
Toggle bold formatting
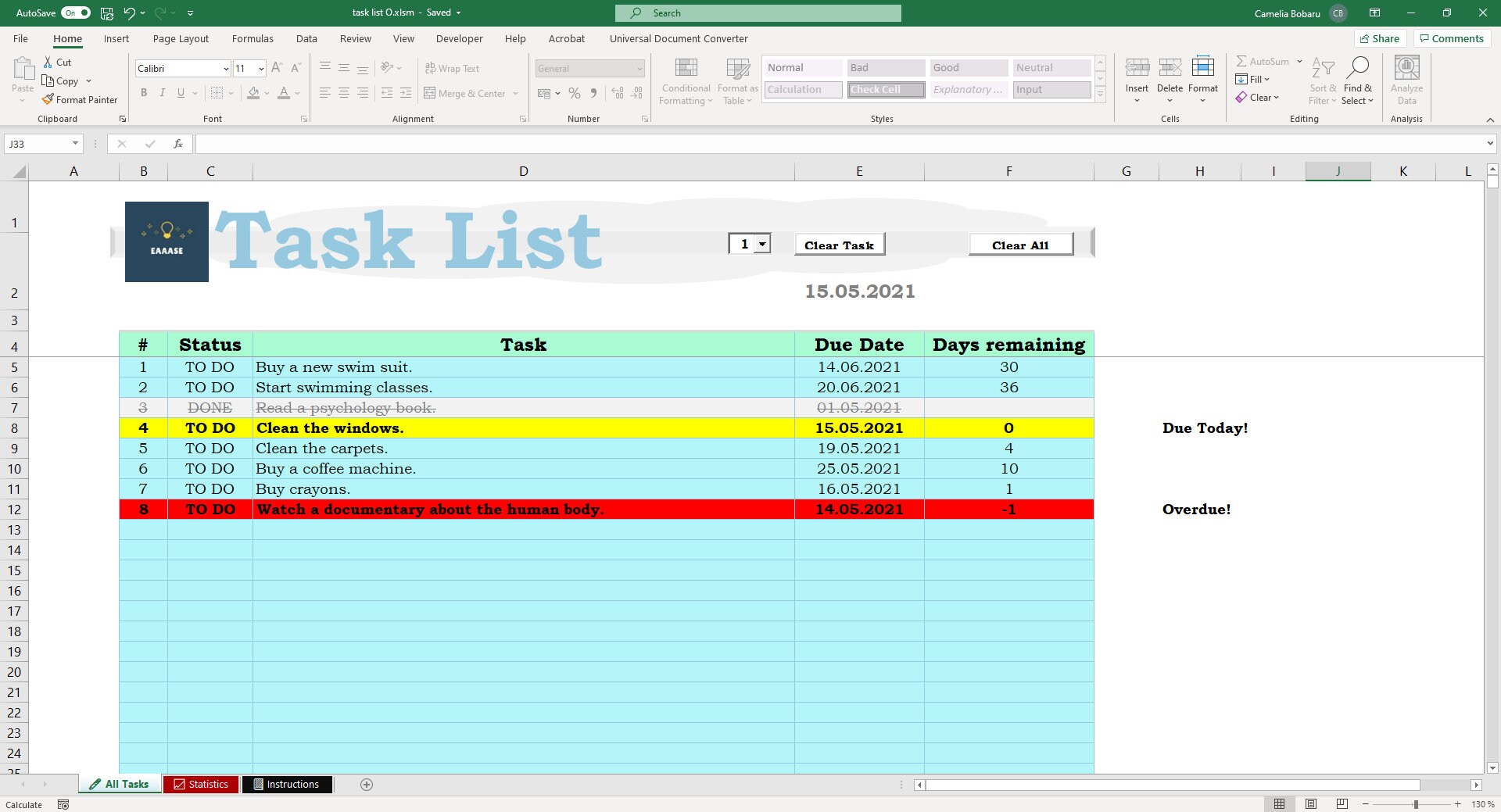pyautogui.click(x=144, y=93)
